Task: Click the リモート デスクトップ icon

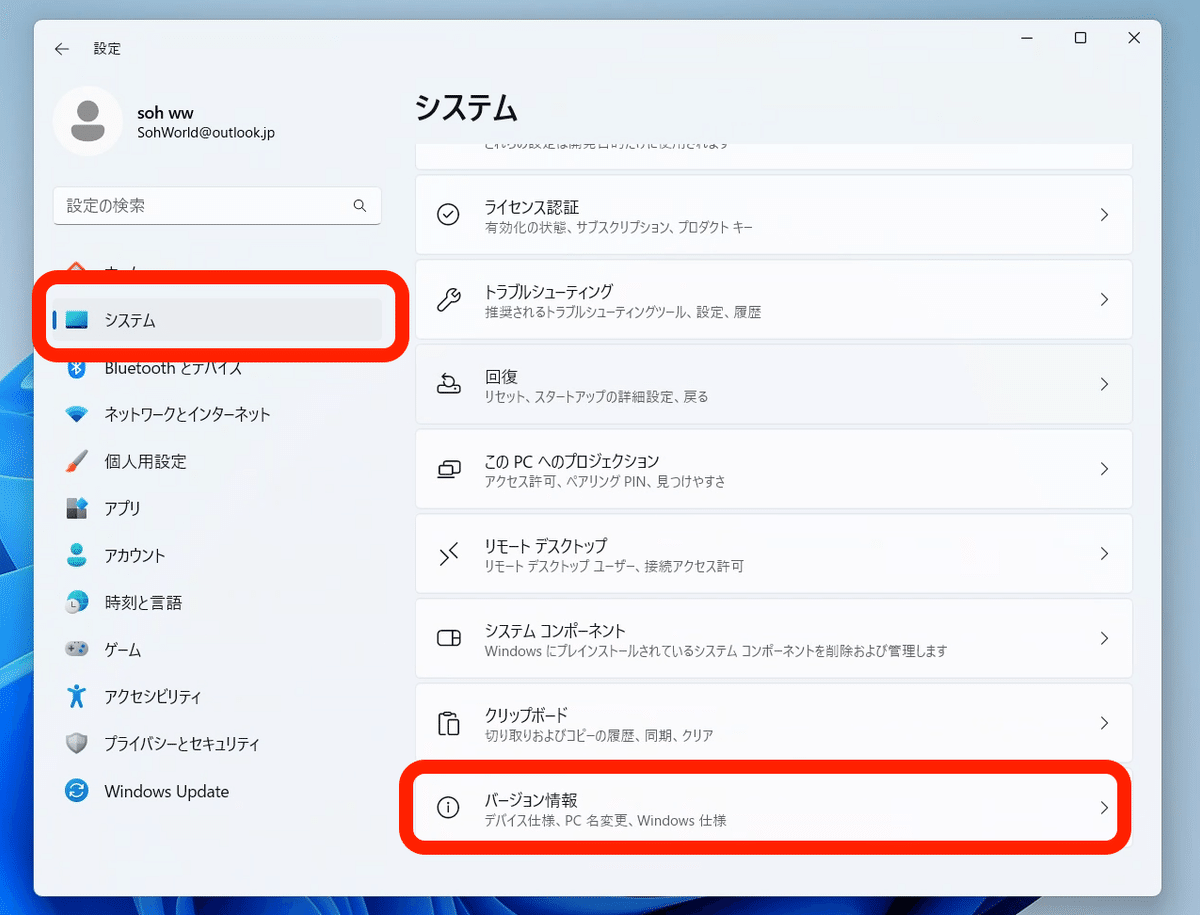Action: [449, 554]
